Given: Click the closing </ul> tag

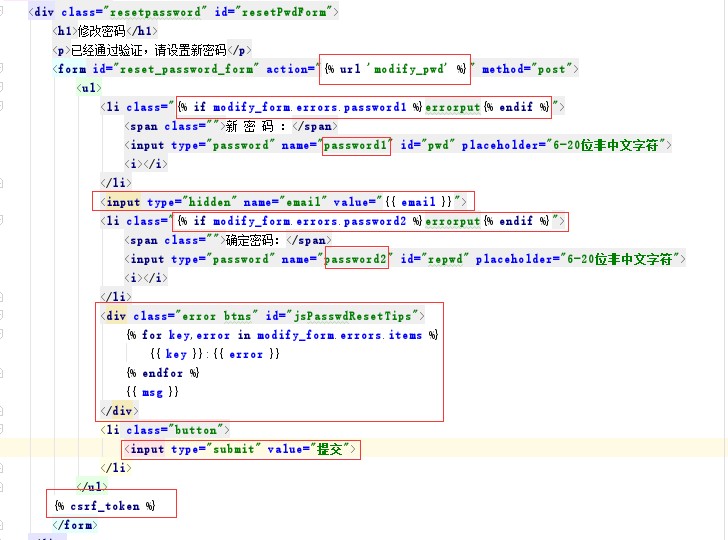Looking at the screenshot, I should tap(92, 487).
